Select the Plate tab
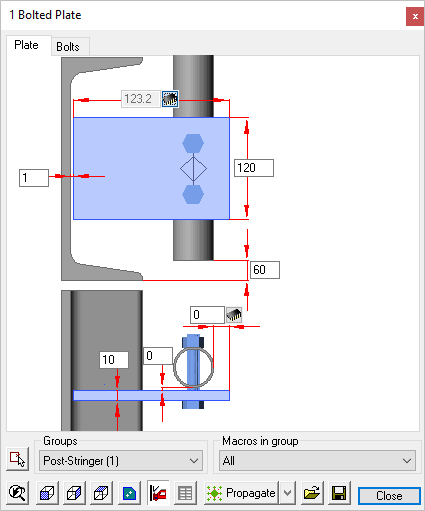The width and height of the screenshot is (425, 511). coord(26,45)
